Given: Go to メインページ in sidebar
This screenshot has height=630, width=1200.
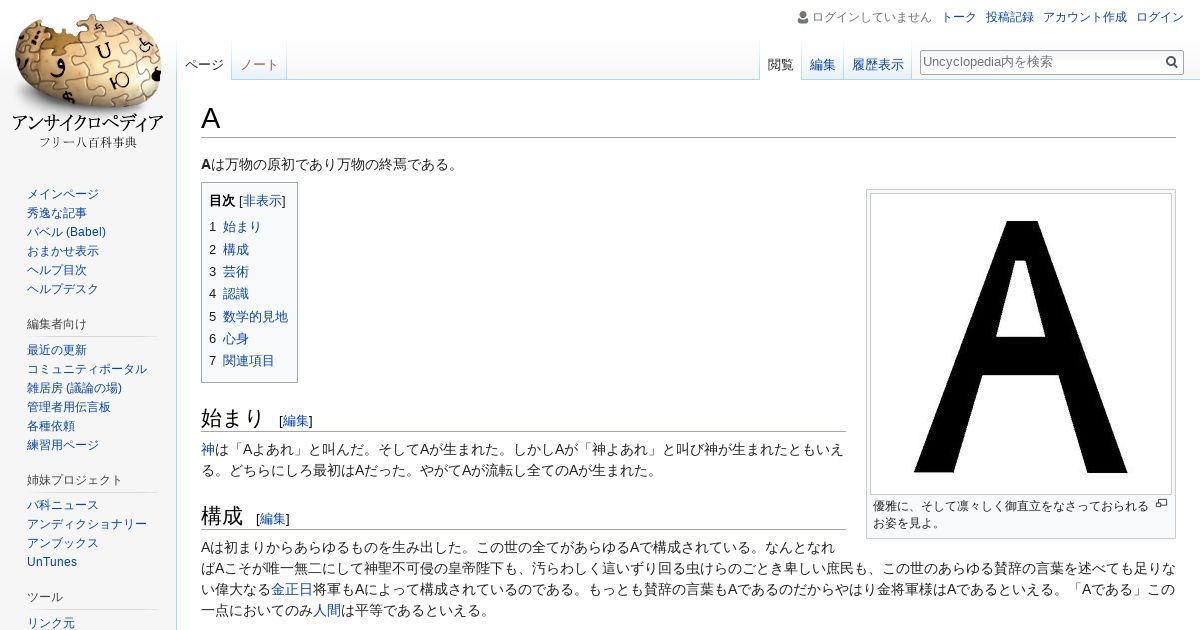Looking at the screenshot, I should pyautogui.click(x=63, y=194).
